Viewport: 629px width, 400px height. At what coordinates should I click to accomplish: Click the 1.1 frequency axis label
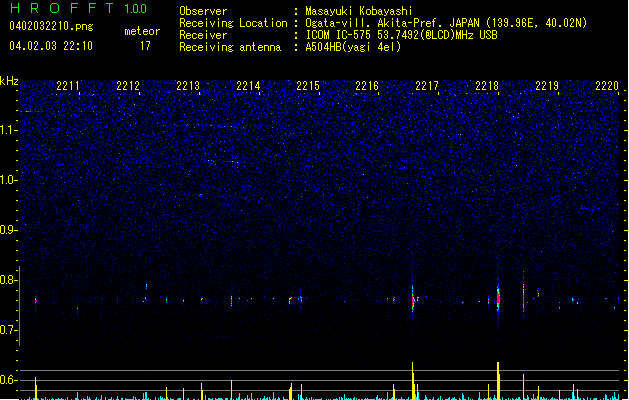9,130
